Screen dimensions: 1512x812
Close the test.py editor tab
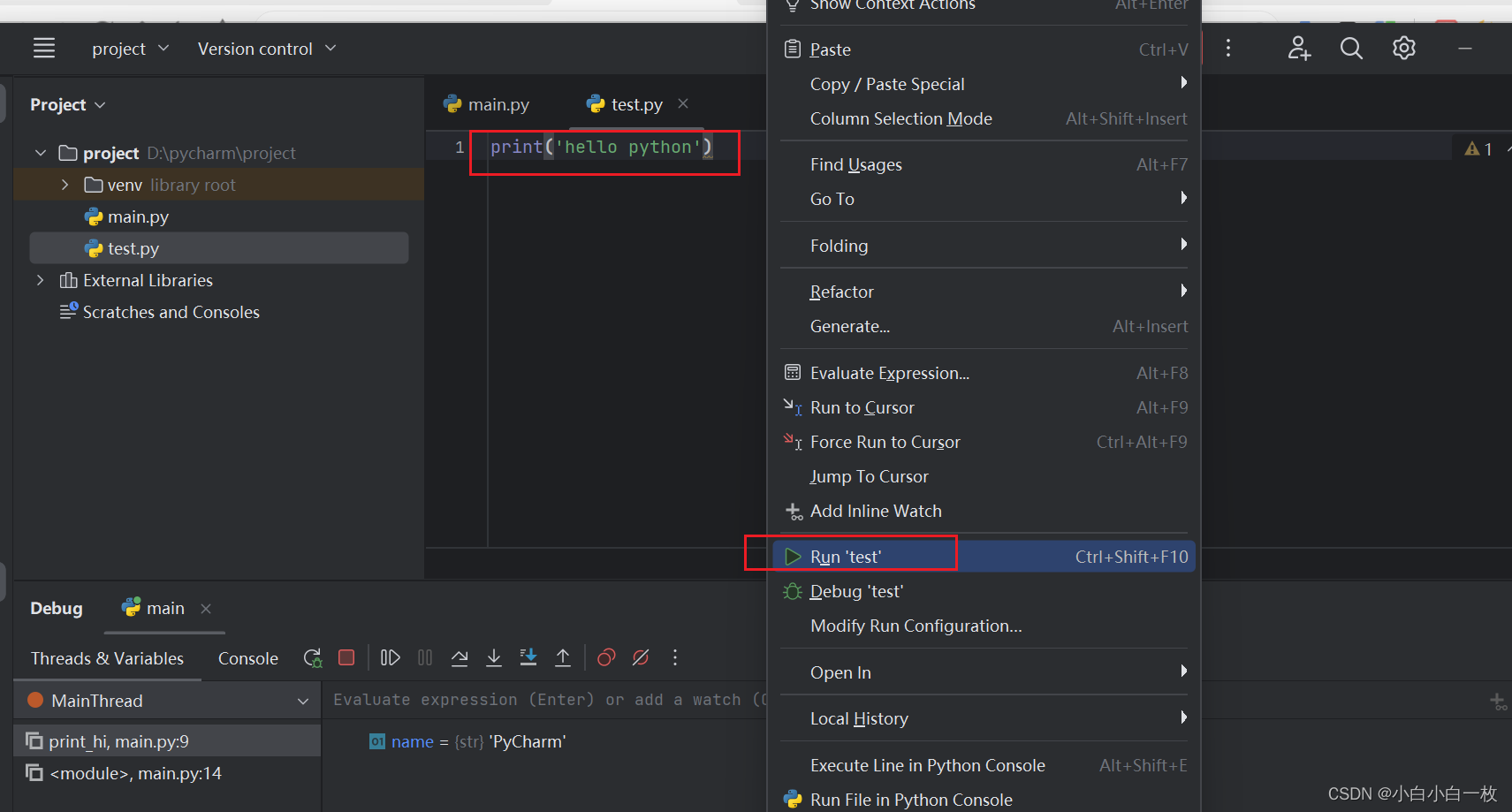pyautogui.click(x=683, y=103)
